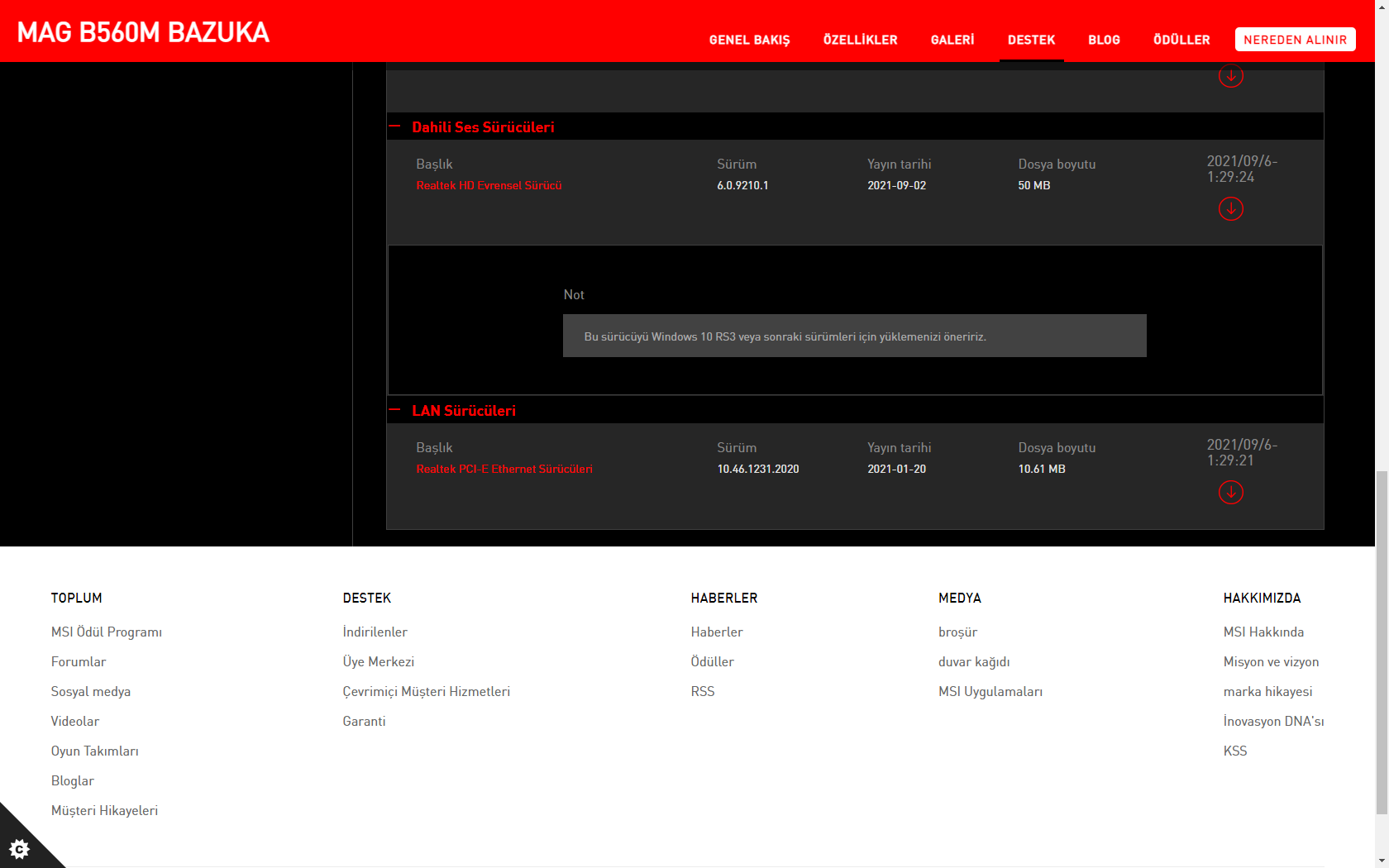Click the NEREDEN ALINIR button
Viewport: 1389px width, 868px height.
coord(1295,40)
